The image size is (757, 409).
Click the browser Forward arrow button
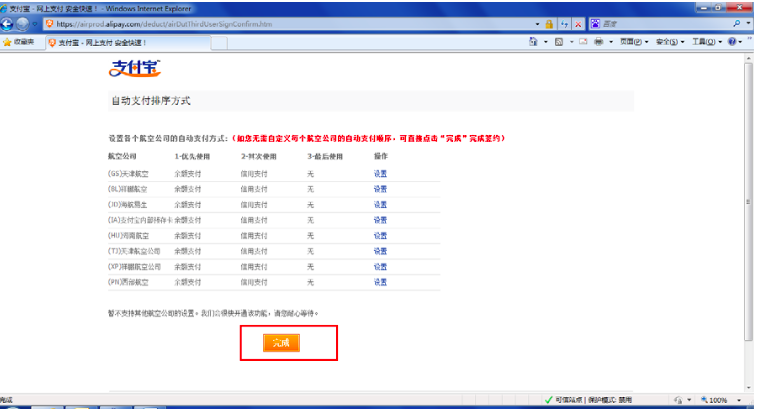(x=22, y=24)
